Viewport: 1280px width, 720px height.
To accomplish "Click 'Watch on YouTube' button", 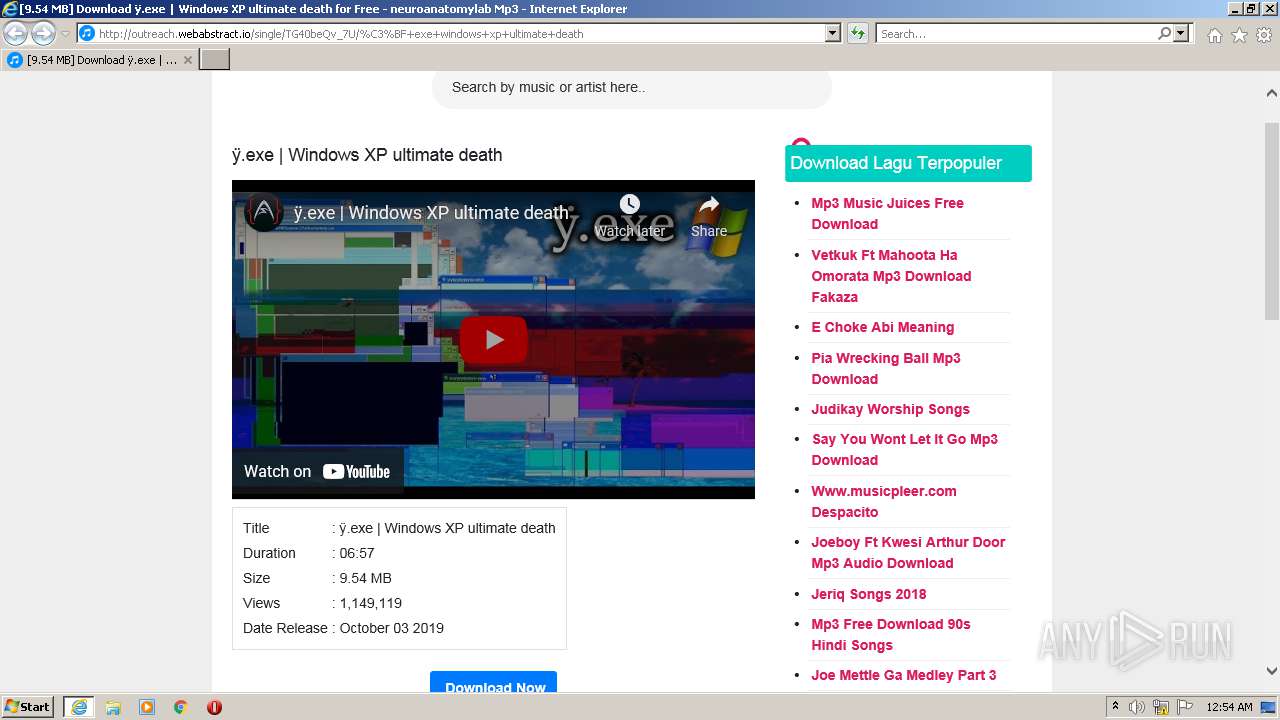I will pos(317,472).
